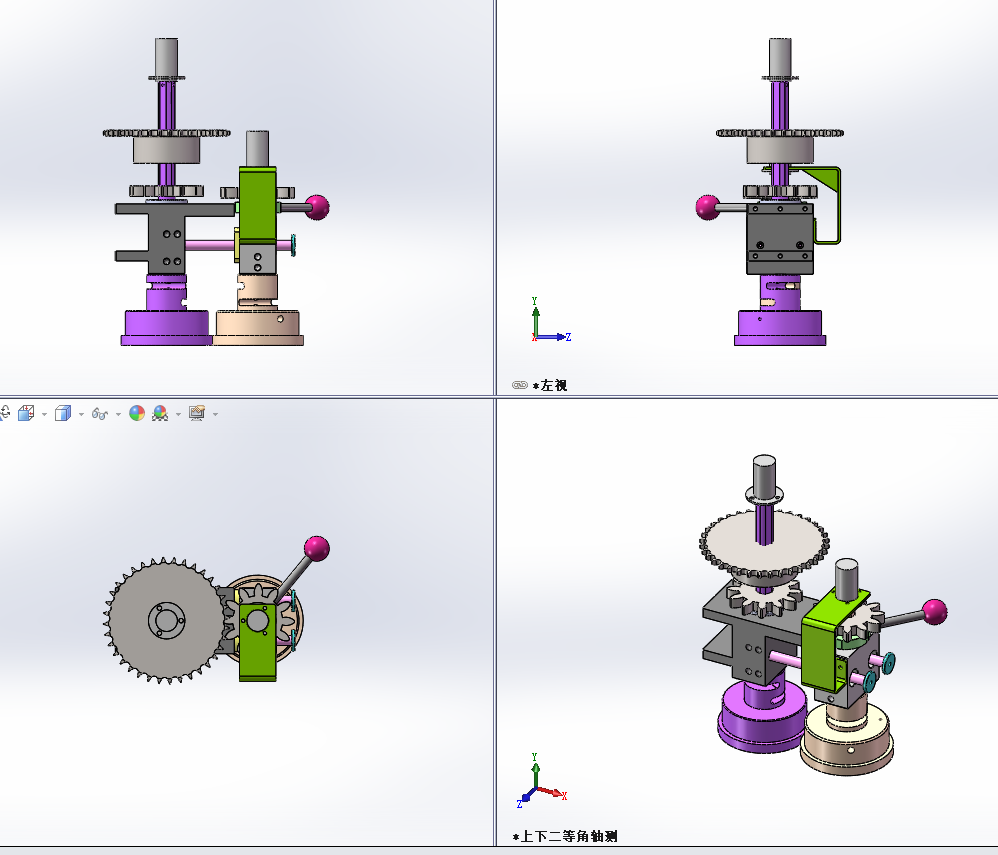Click the Previous View rotate icon
998x855 pixels.
(4, 413)
